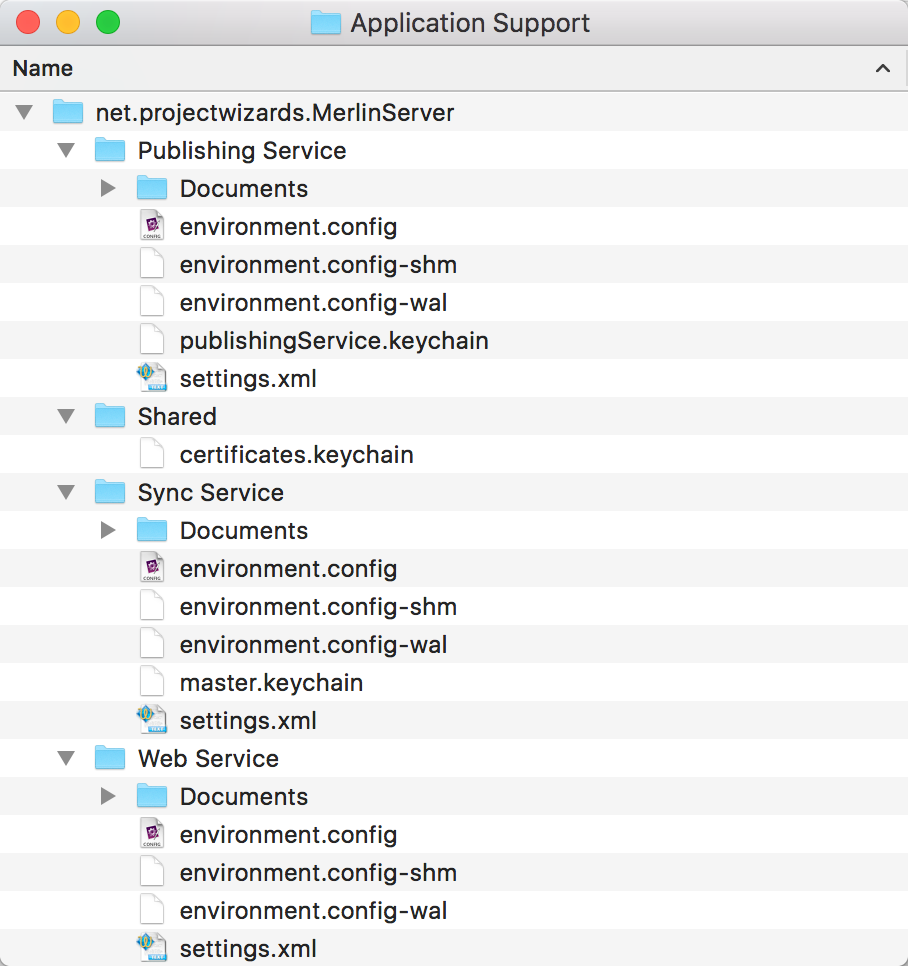Sort by the Name column header

click(454, 68)
